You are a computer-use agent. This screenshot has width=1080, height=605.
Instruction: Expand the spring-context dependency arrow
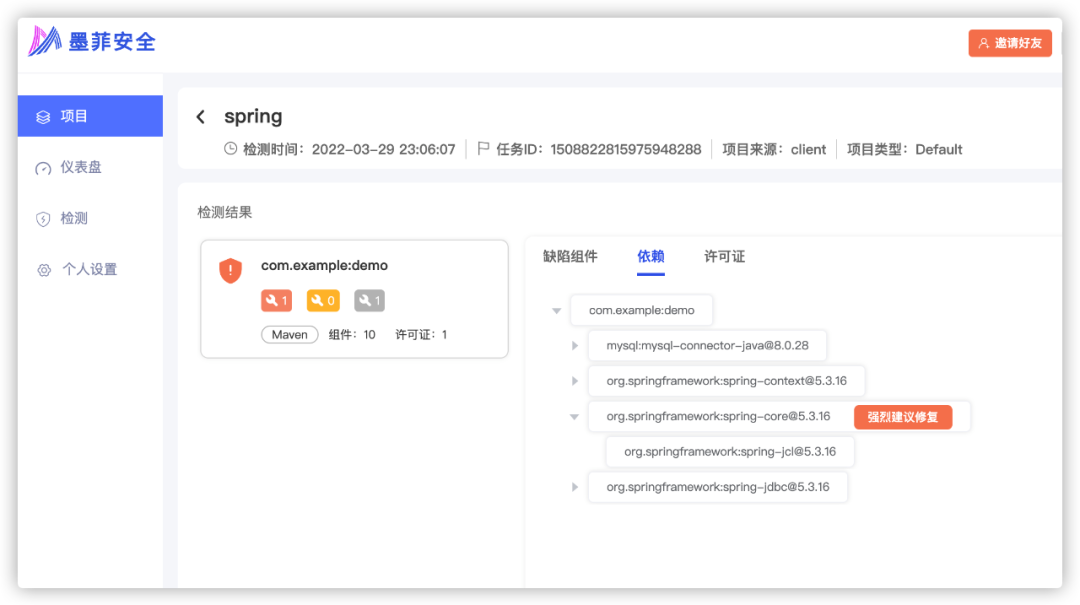click(x=575, y=381)
